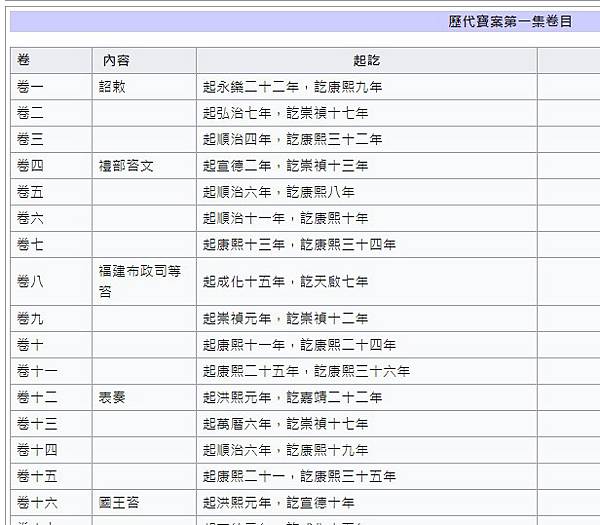Image resolution: width=600 pixels, height=525 pixels.
Task: Click 起順治六年，訖康熙十九年
Action: pyautogui.click(x=285, y=450)
